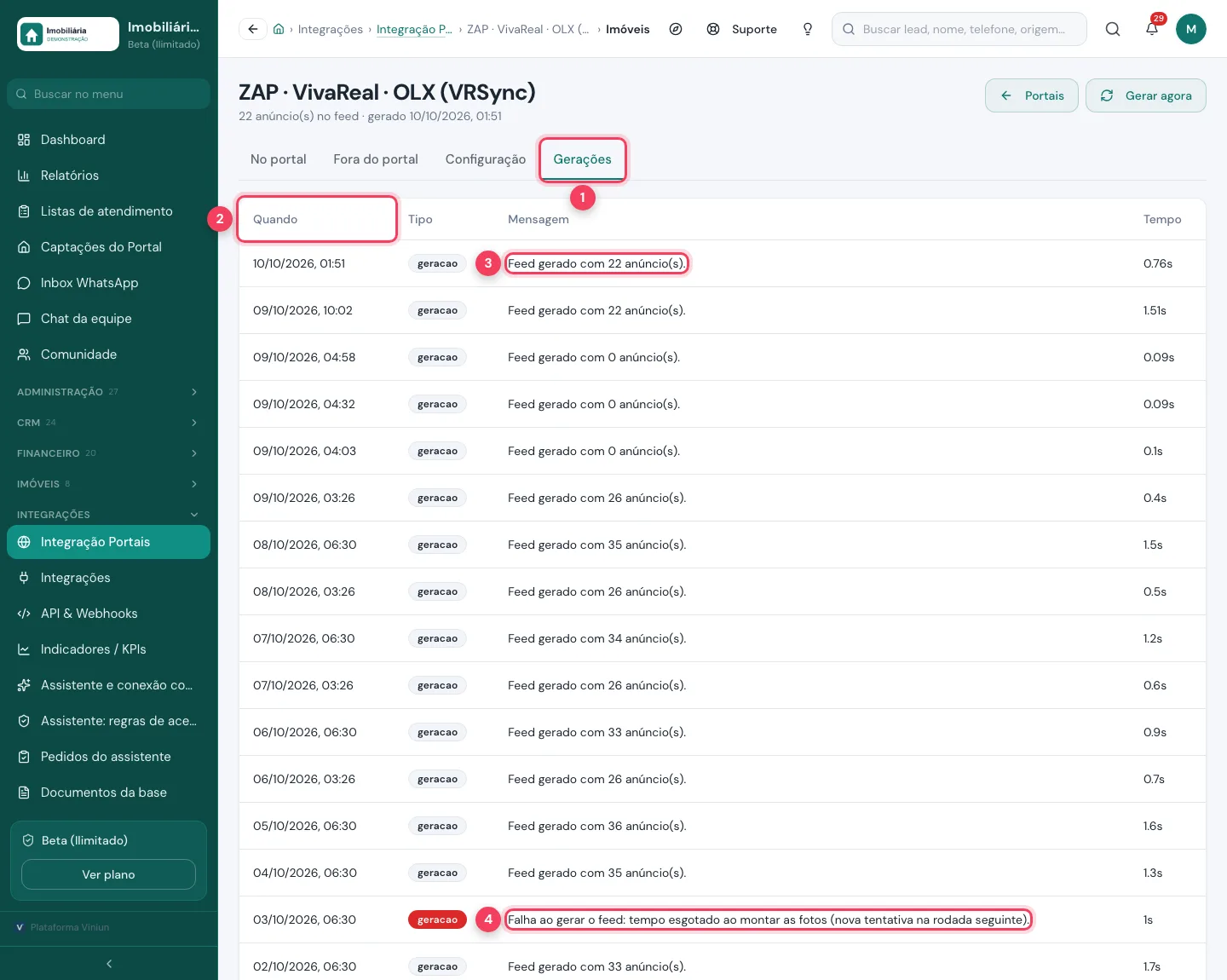1227x980 pixels.
Task: Open Pedidos do assistente
Action: point(108,757)
